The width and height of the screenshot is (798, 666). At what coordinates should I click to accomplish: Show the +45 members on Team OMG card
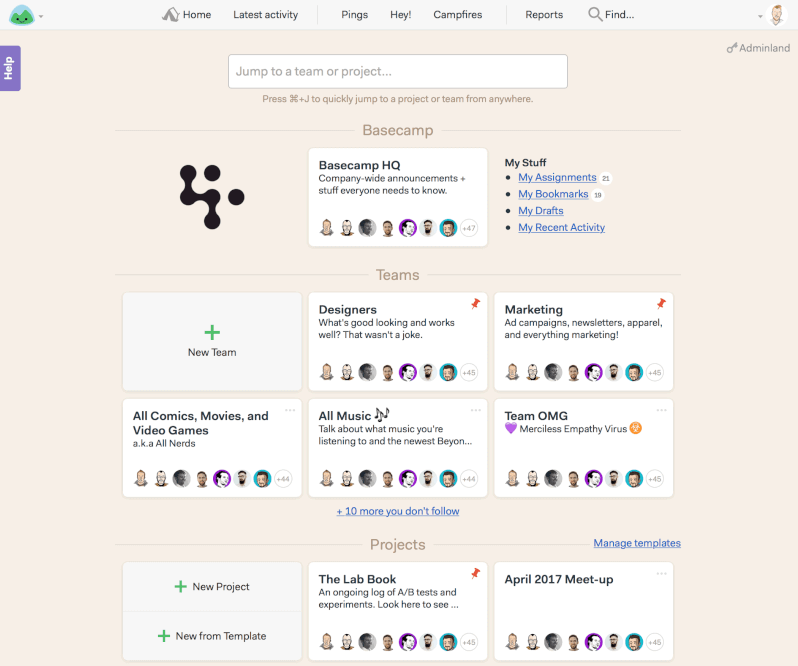pyautogui.click(x=654, y=479)
